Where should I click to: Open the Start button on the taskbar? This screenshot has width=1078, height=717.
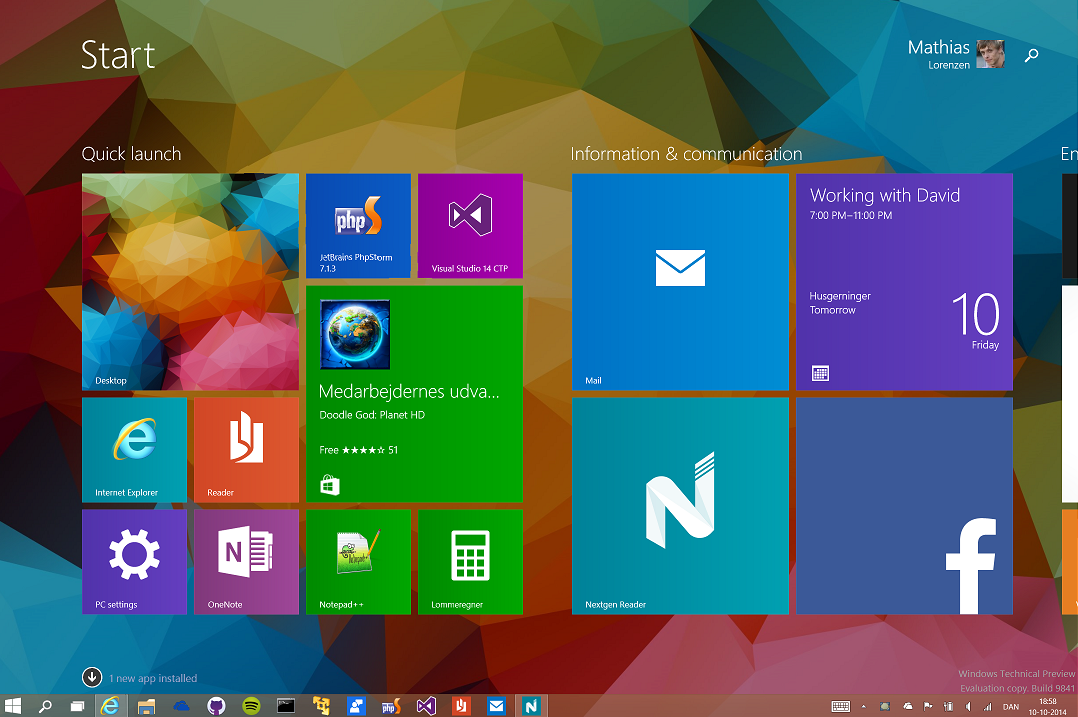(x=13, y=706)
